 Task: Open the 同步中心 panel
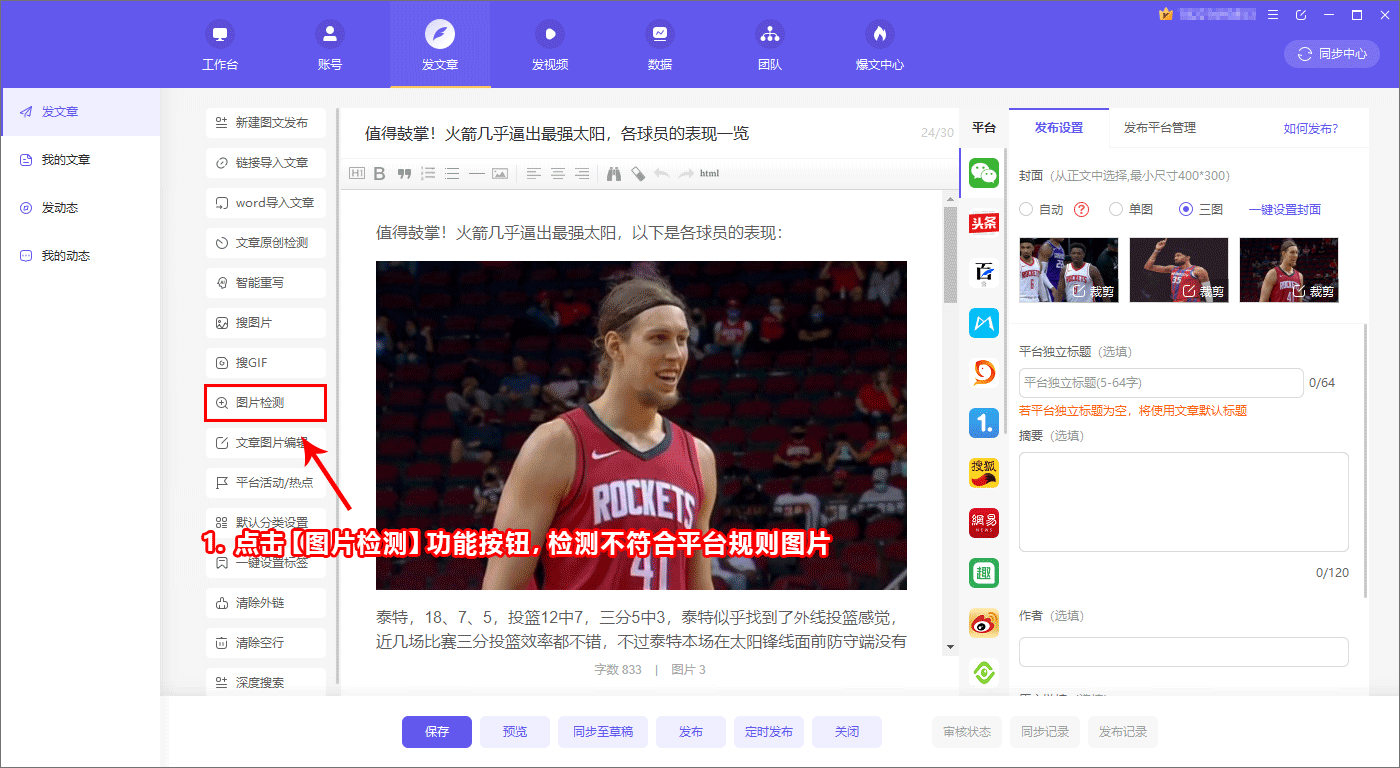click(x=1331, y=54)
